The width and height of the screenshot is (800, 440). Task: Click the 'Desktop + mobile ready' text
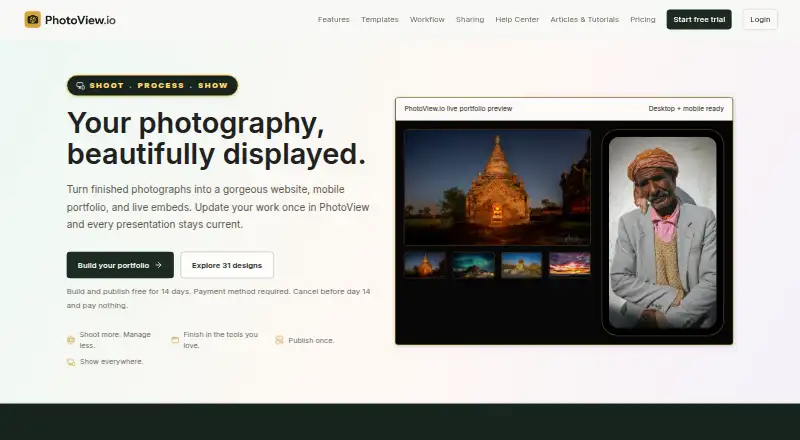(x=686, y=109)
